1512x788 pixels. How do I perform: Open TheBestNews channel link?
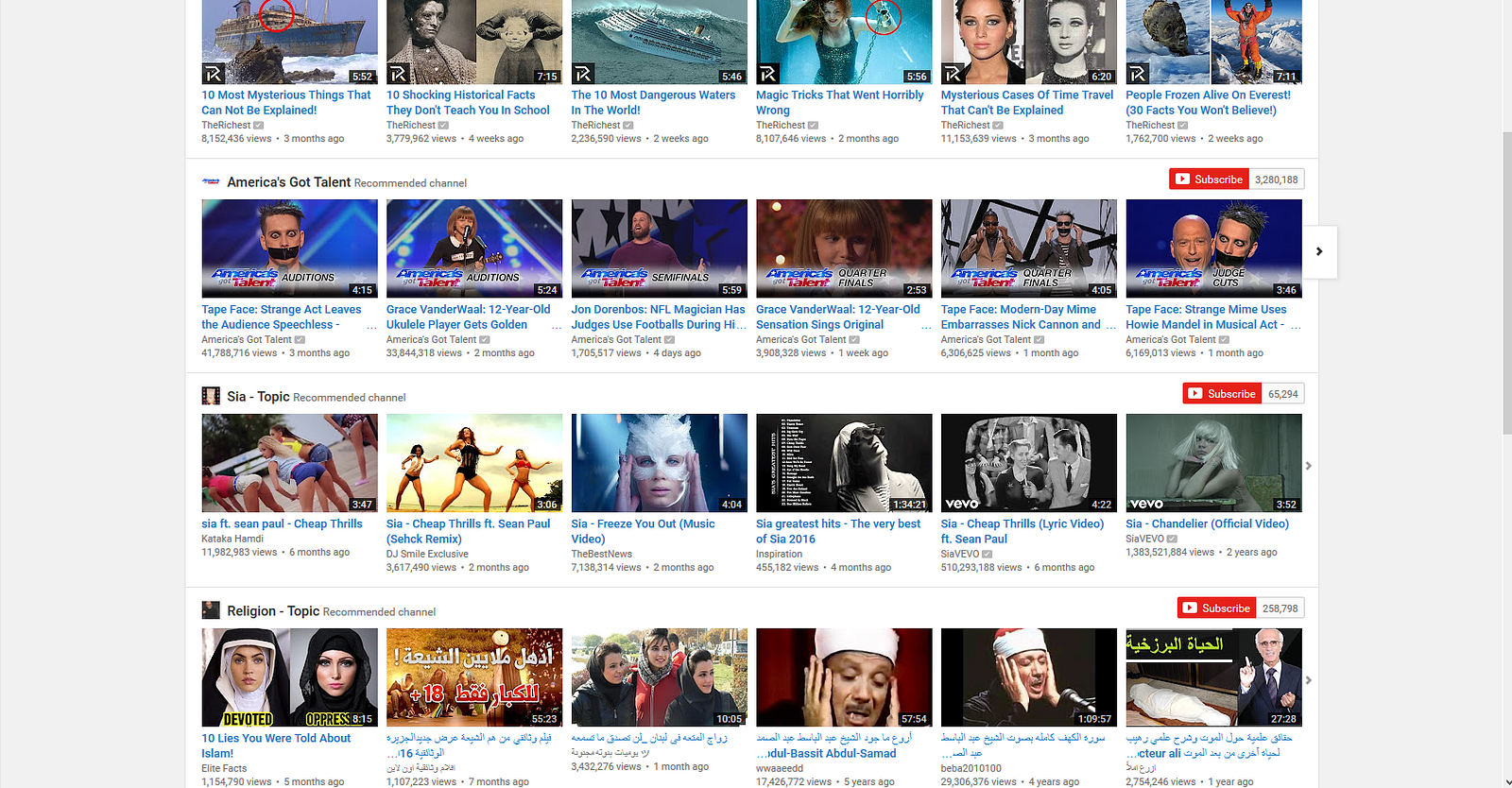(602, 554)
